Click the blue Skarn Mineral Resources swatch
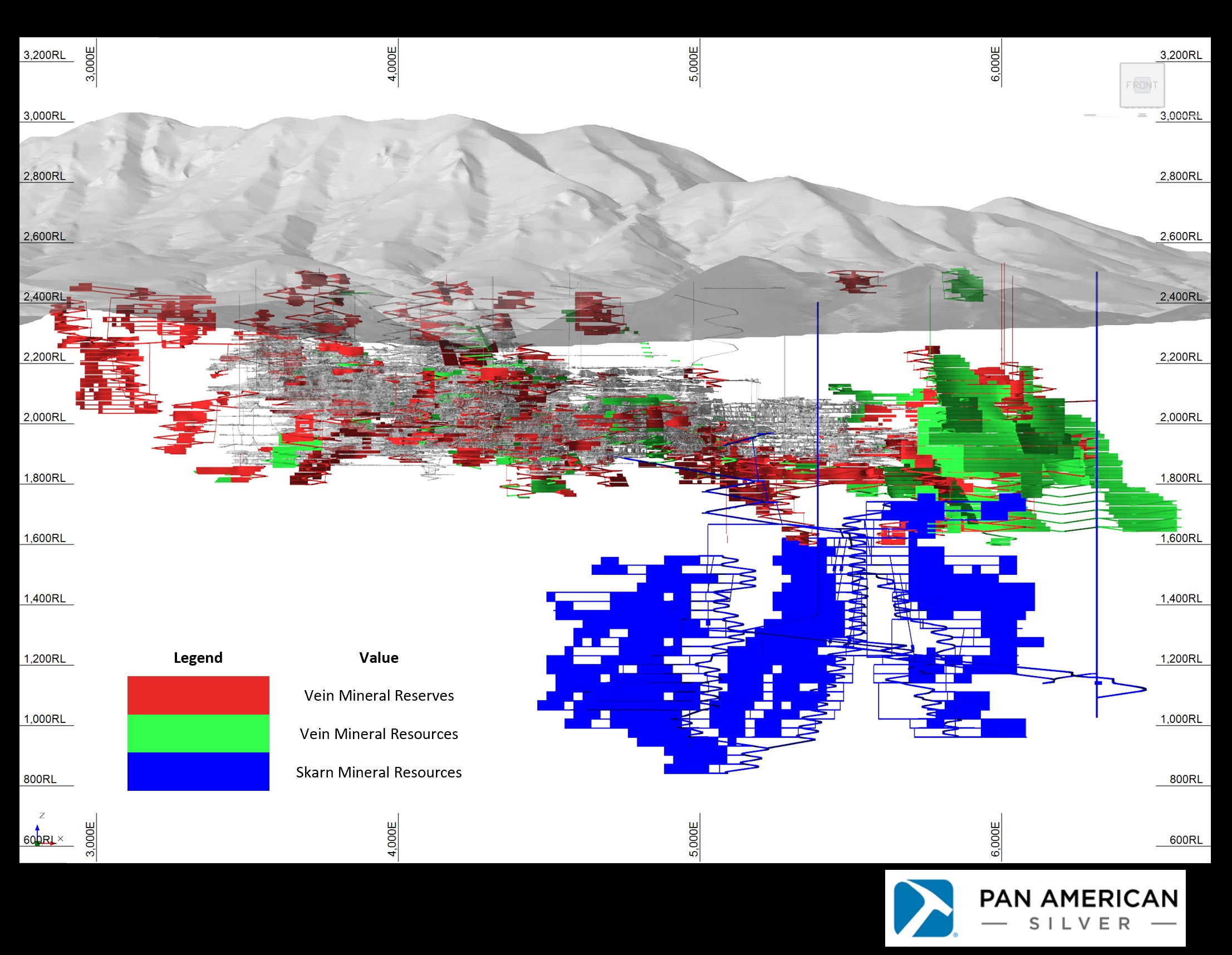The image size is (1232, 955). coord(198,771)
